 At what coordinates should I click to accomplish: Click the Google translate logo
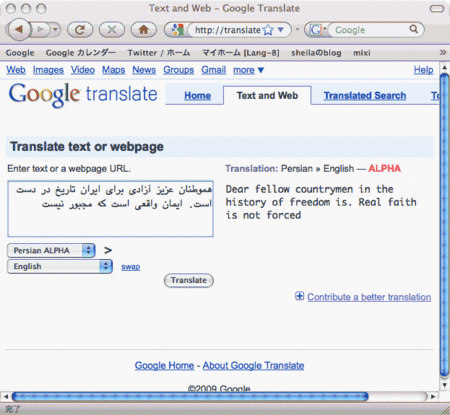coord(83,95)
